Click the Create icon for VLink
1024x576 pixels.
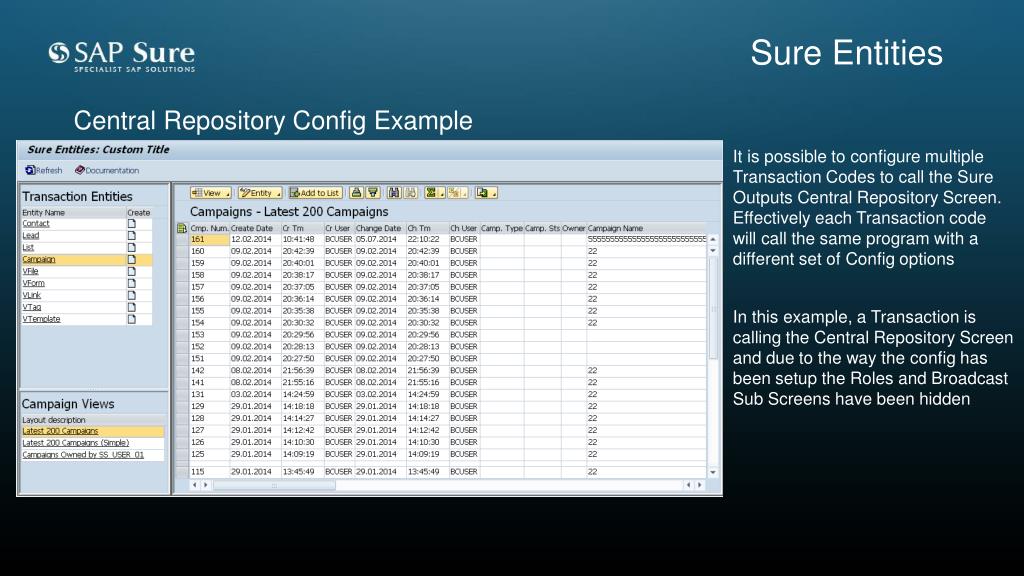pos(132,295)
